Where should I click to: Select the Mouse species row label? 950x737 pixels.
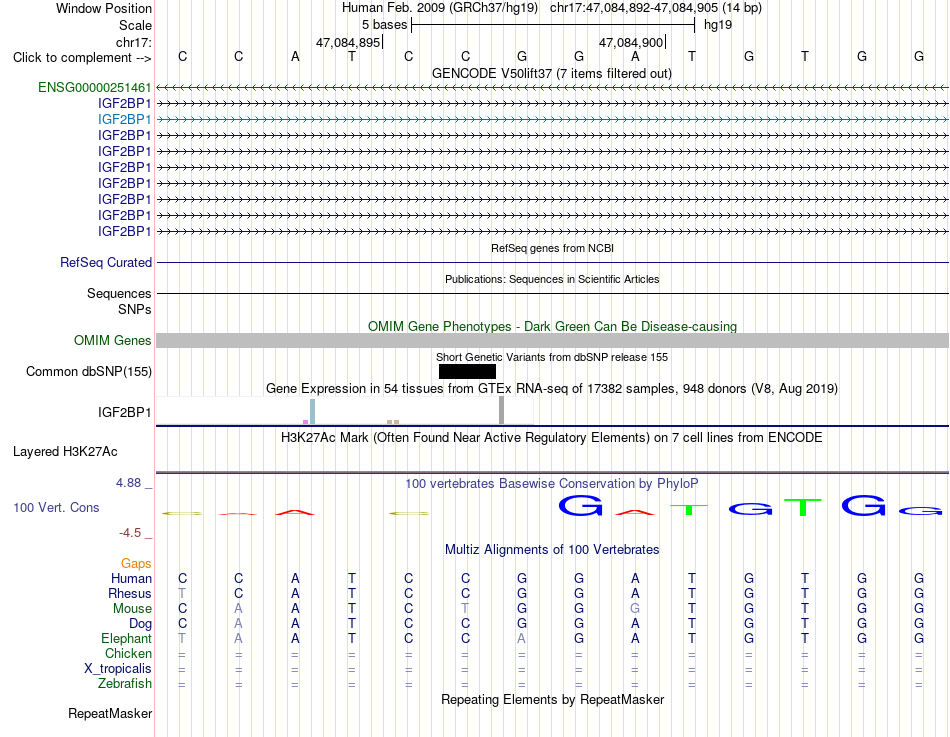133,609
